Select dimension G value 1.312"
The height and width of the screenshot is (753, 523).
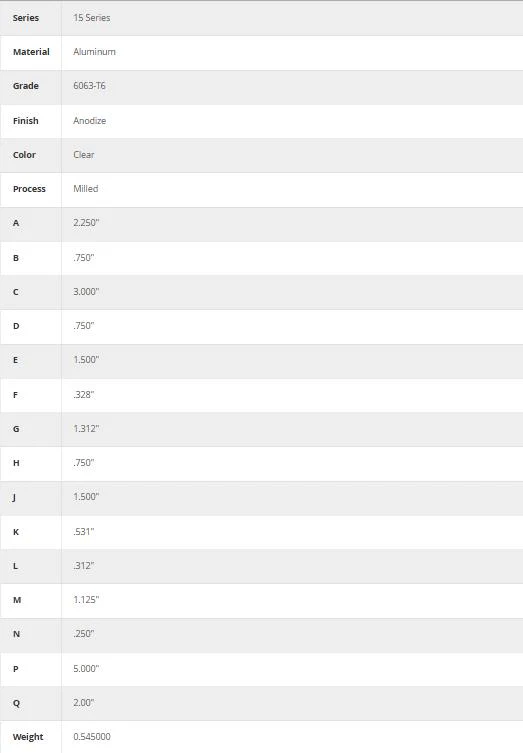86,428
